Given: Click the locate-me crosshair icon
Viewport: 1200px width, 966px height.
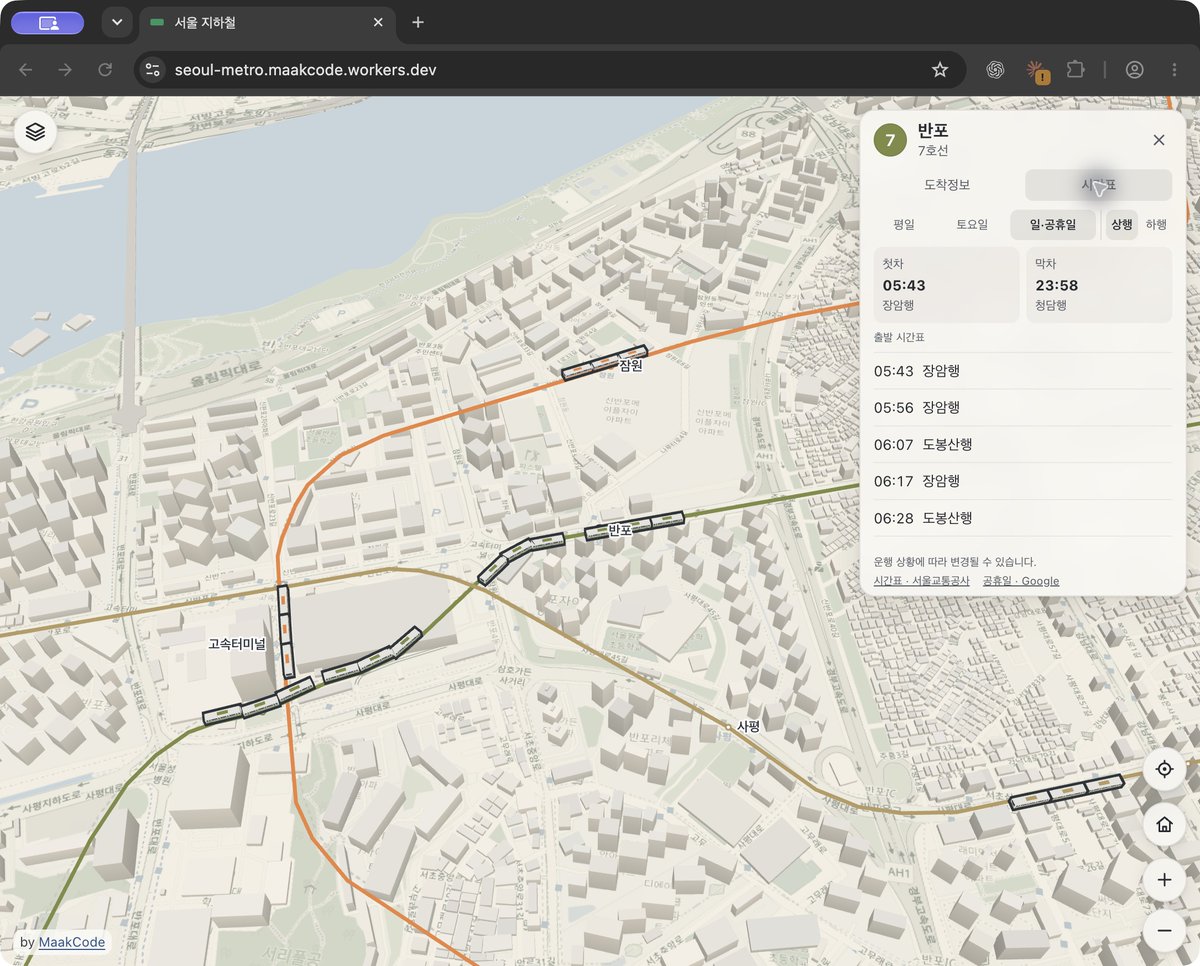Looking at the screenshot, I should coord(1164,770).
